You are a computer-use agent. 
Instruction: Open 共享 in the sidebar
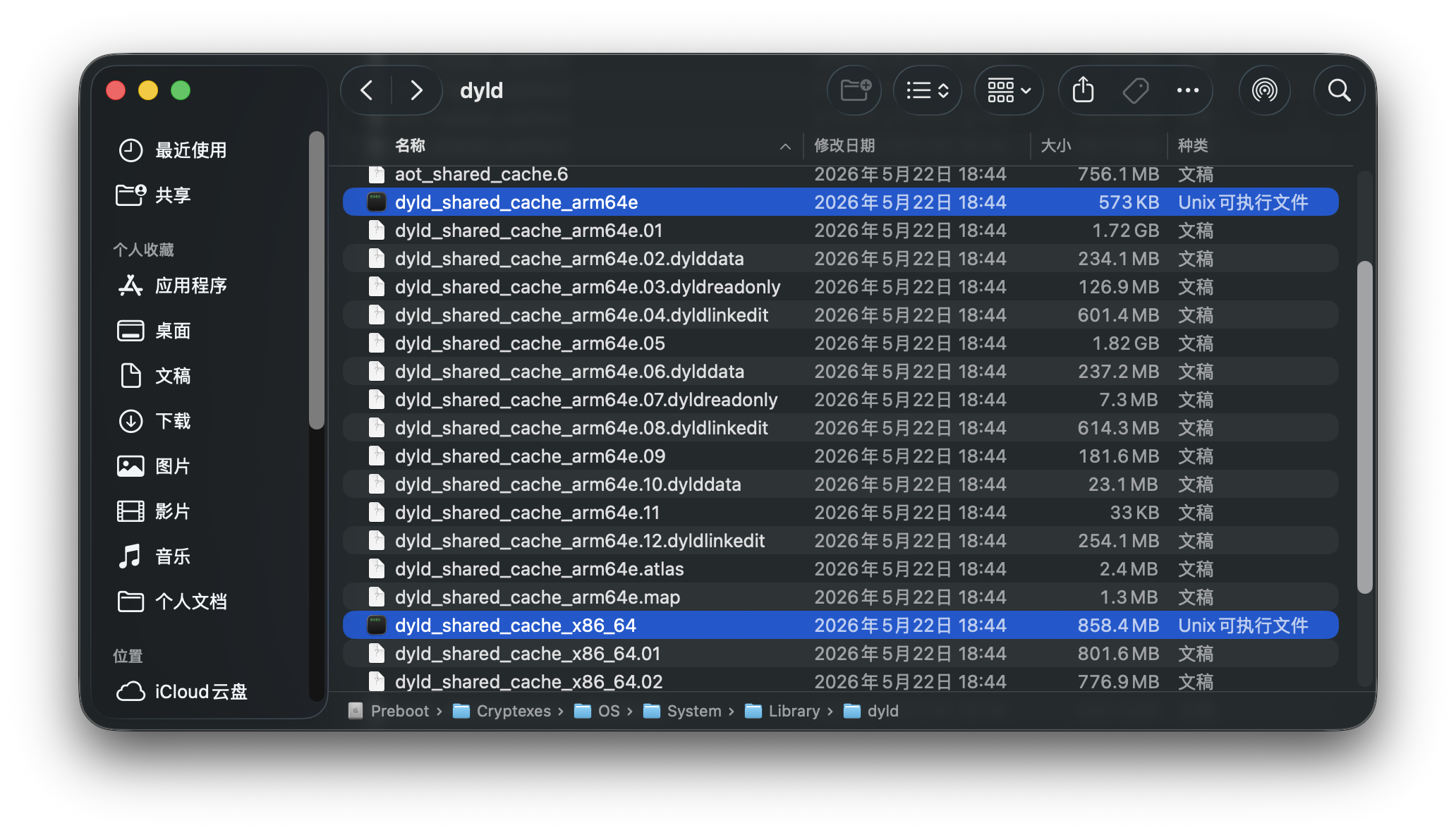click(x=153, y=195)
